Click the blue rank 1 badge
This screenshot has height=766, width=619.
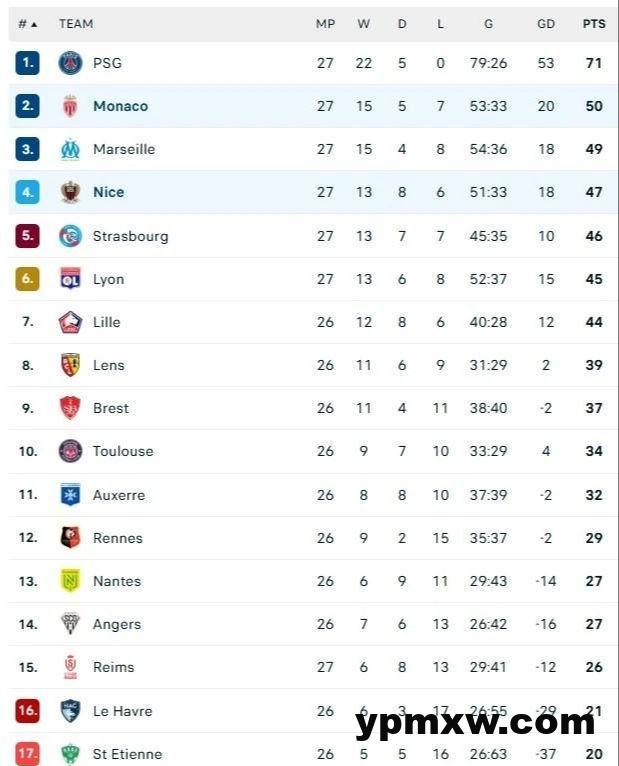click(27, 63)
